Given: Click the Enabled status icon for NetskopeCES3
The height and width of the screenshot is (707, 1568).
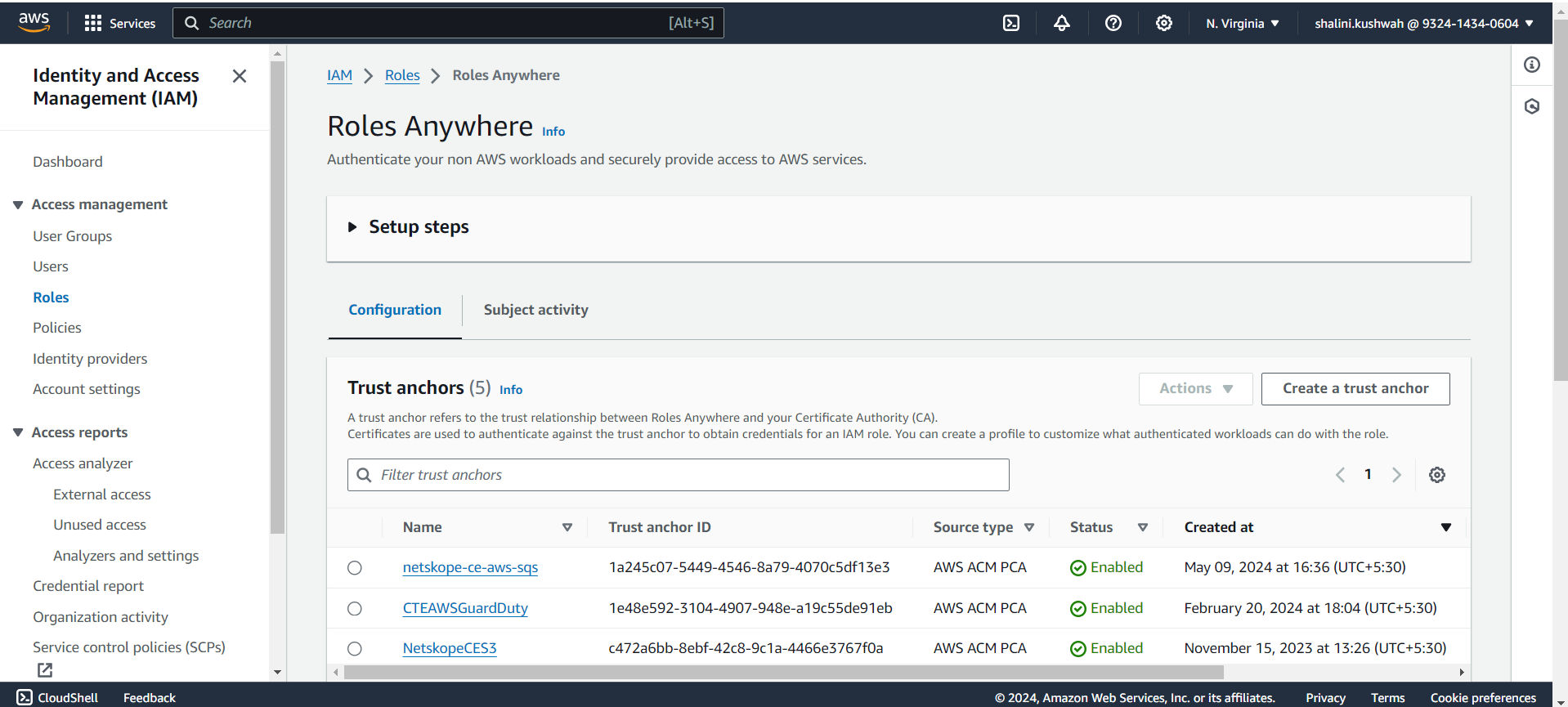Looking at the screenshot, I should [x=1077, y=649].
